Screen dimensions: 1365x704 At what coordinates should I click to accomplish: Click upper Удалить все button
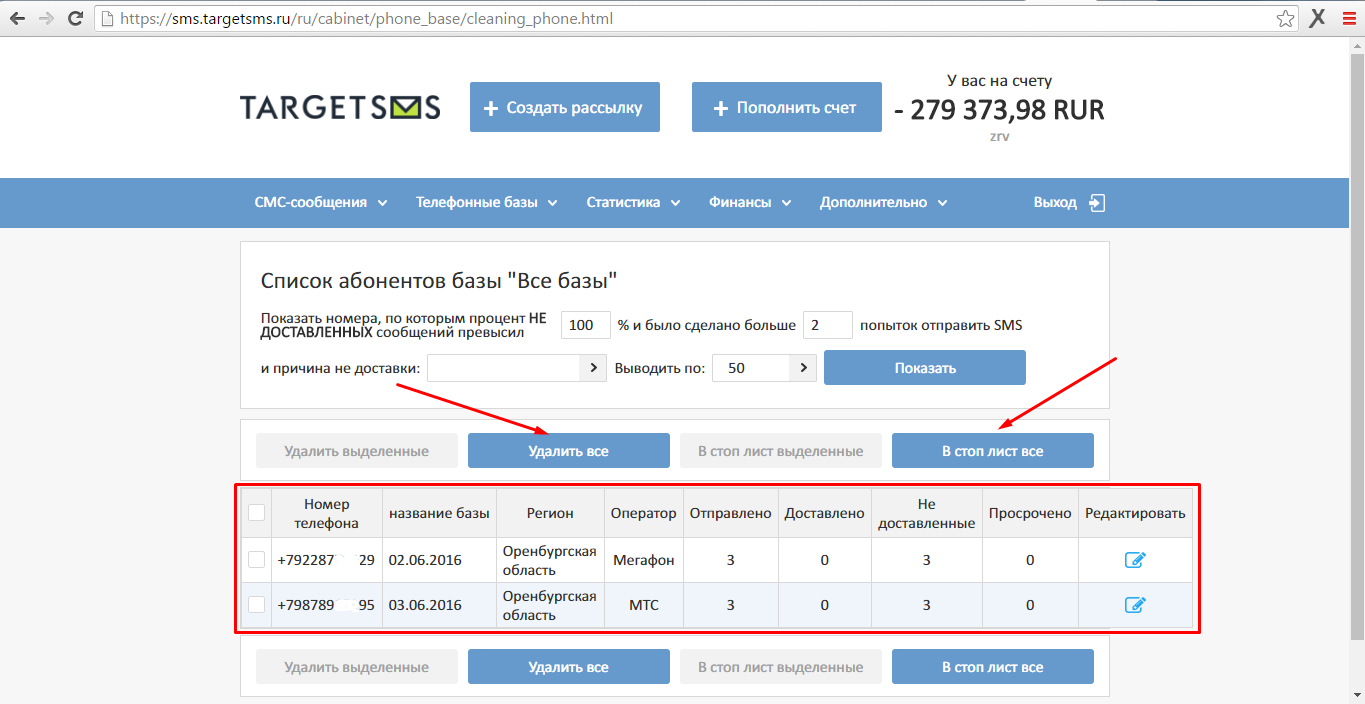click(569, 451)
